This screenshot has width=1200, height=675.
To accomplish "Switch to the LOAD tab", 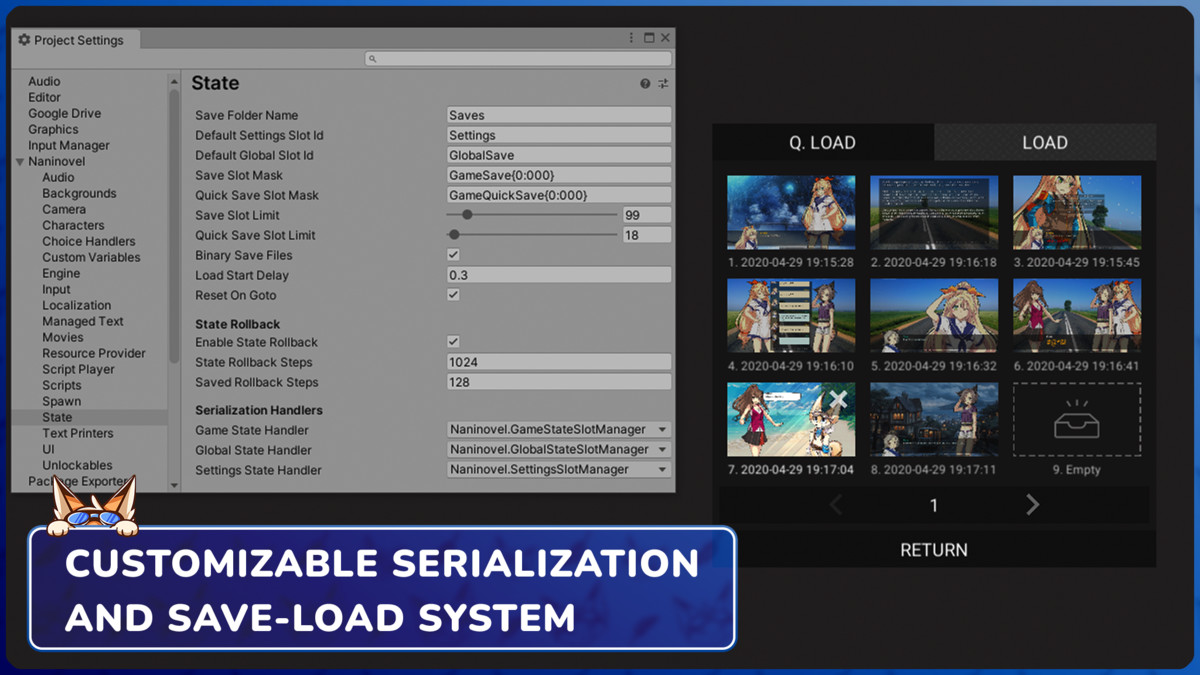I will pyautogui.click(x=1045, y=142).
